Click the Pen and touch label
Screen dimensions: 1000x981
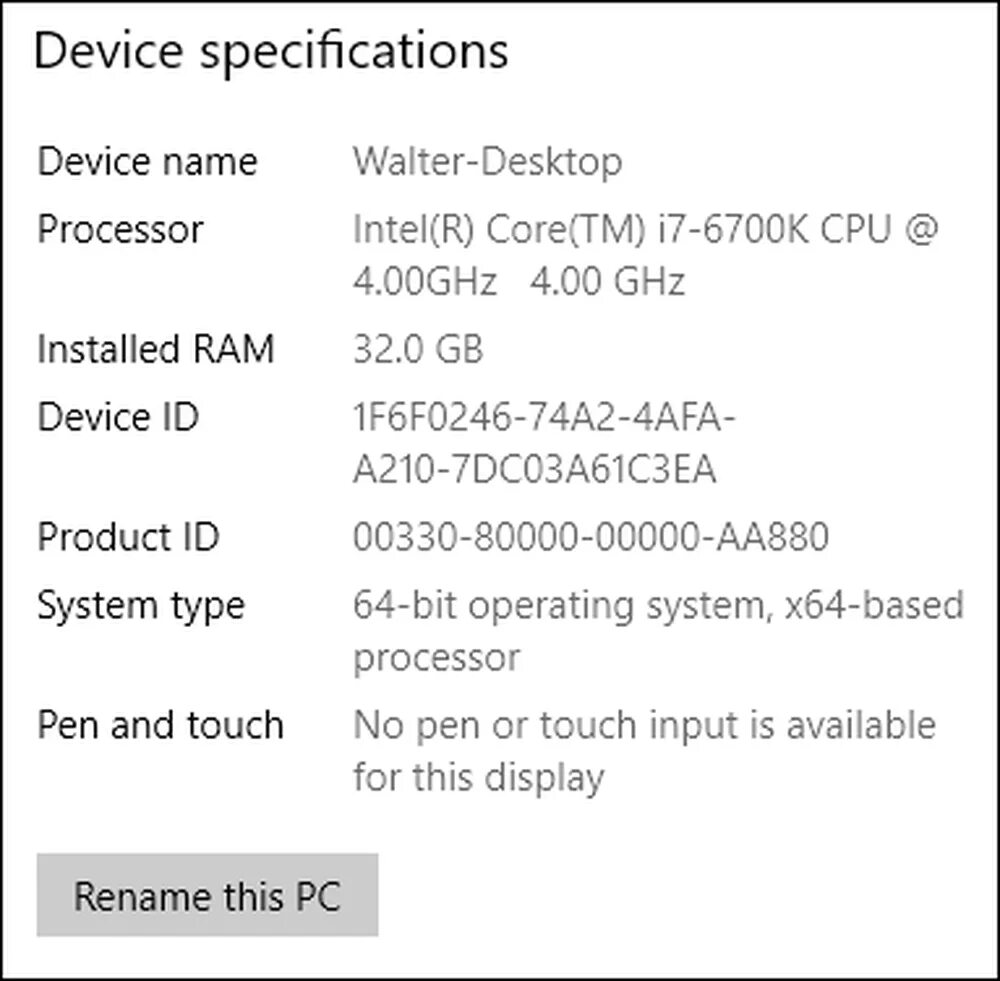click(x=160, y=726)
